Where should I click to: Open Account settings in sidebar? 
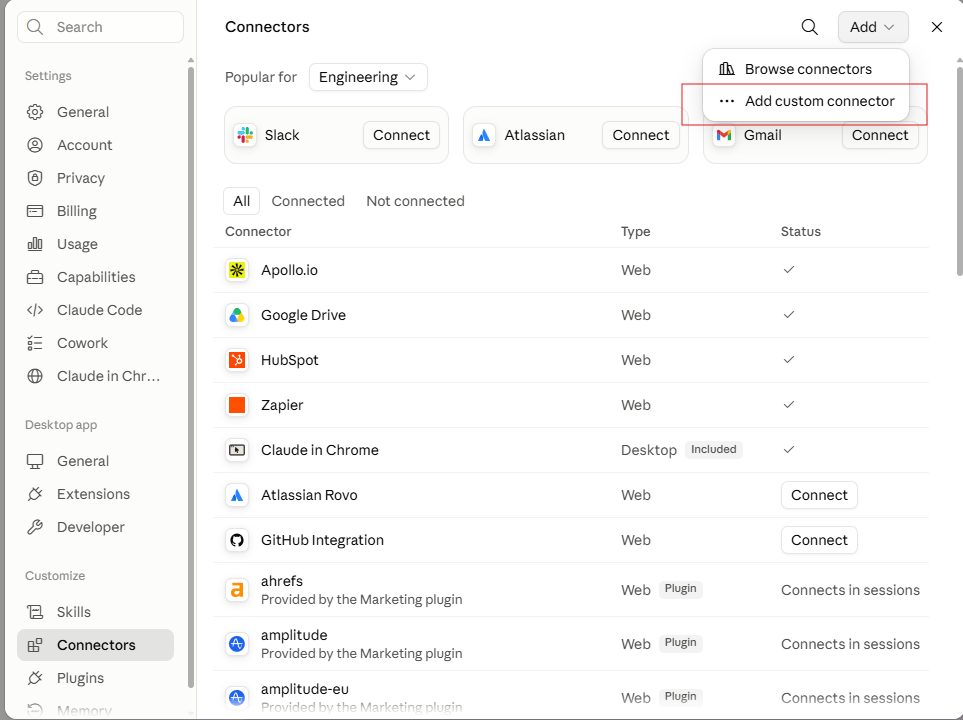95,145
